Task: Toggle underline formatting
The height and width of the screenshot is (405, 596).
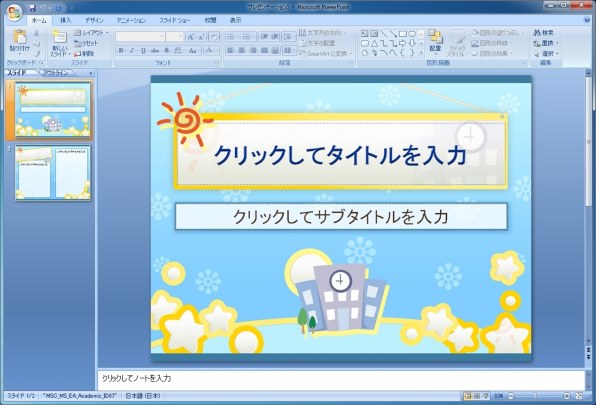Action: point(143,50)
